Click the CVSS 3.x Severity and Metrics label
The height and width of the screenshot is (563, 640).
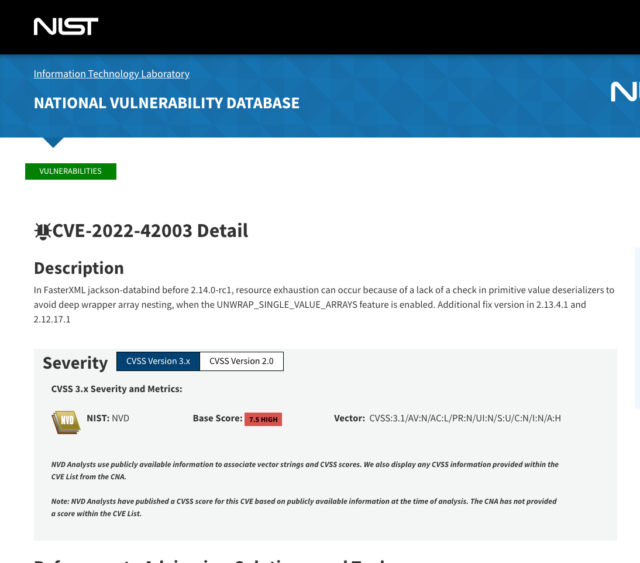click(x=117, y=389)
